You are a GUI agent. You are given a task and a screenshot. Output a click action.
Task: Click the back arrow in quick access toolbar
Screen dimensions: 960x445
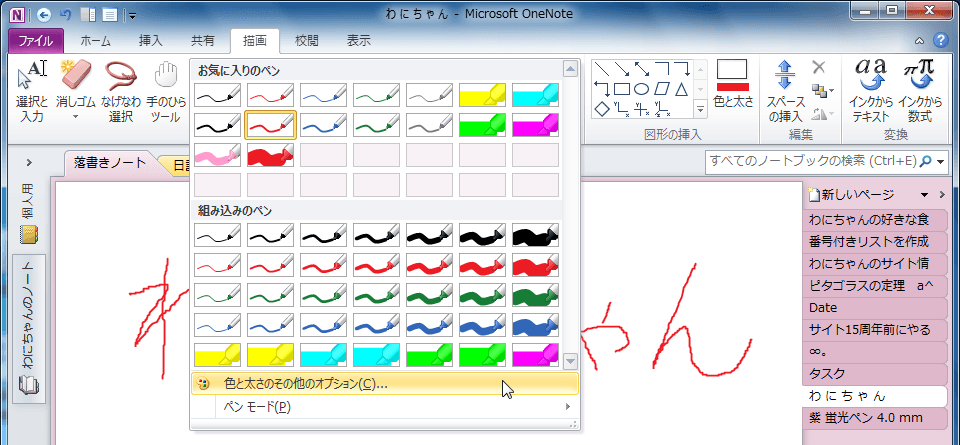tap(44, 15)
